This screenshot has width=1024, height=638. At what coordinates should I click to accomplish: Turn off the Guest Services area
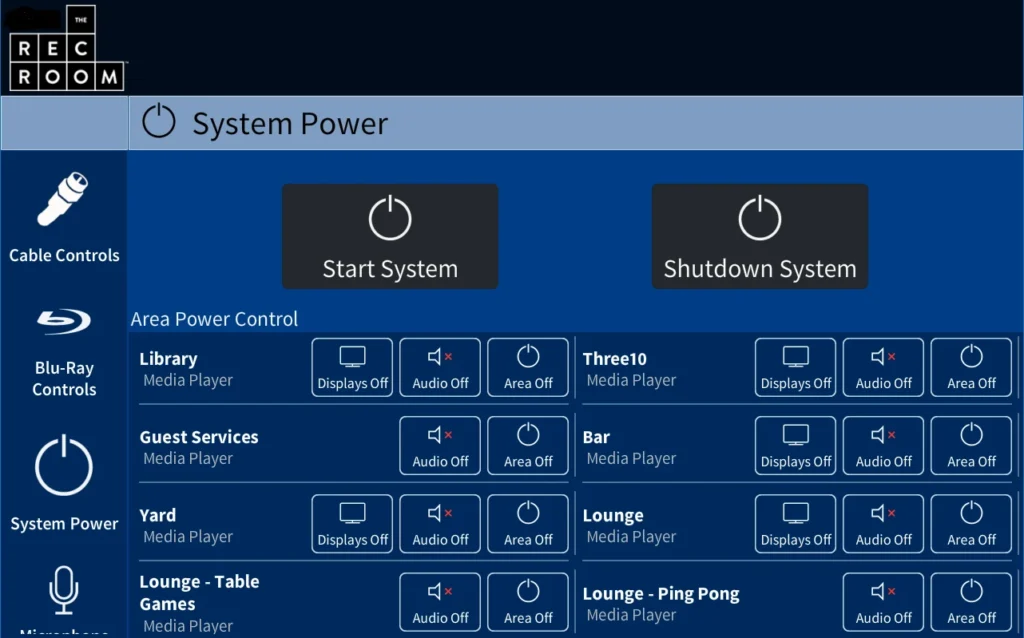[528, 445]
